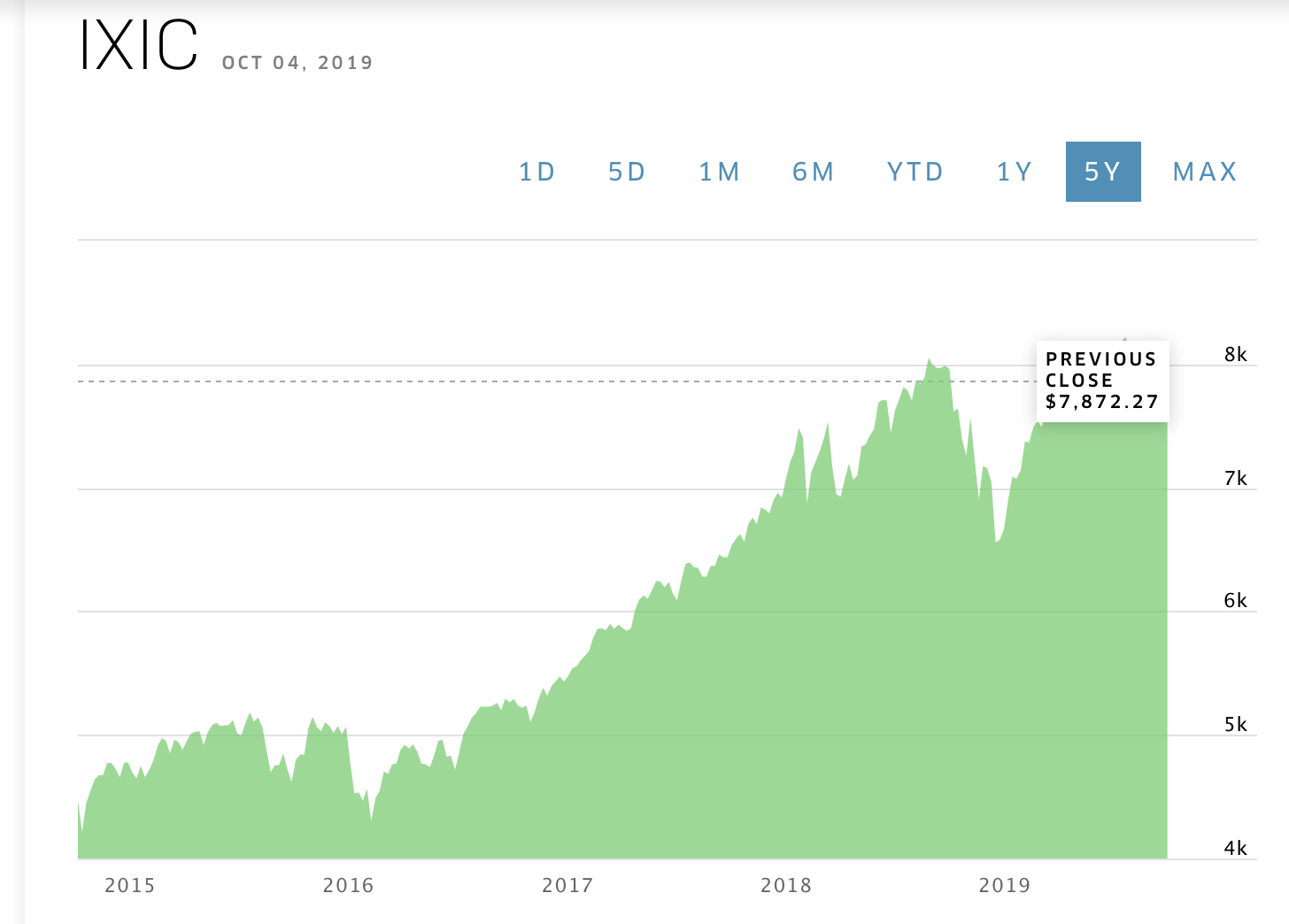Click the active 5Y range button
Image resolution: width=1289 pixels, height=924 pixels.
(x=1103, y=172)
